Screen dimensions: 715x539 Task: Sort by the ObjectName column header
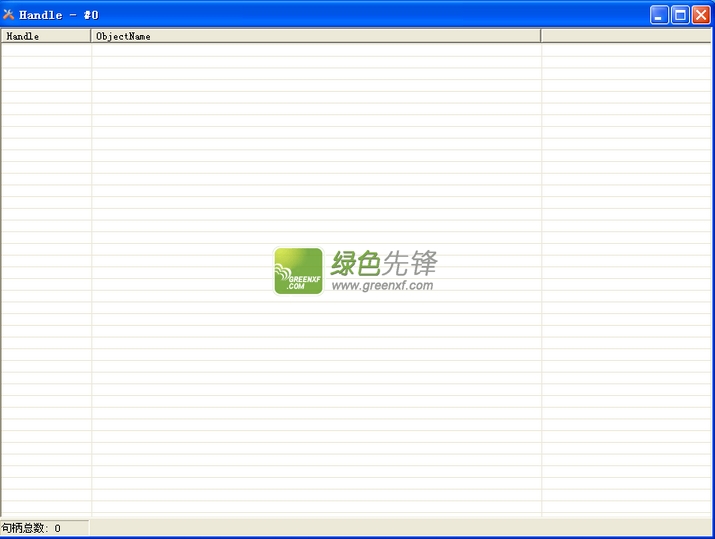pyautogui.click(x=315, y=36)
